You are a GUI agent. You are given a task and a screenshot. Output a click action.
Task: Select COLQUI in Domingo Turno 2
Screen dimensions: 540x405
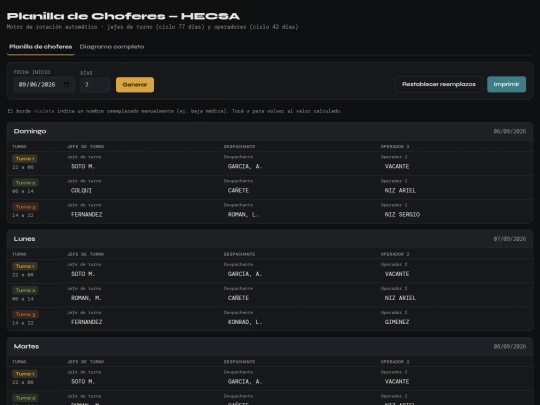click(81, 191)
